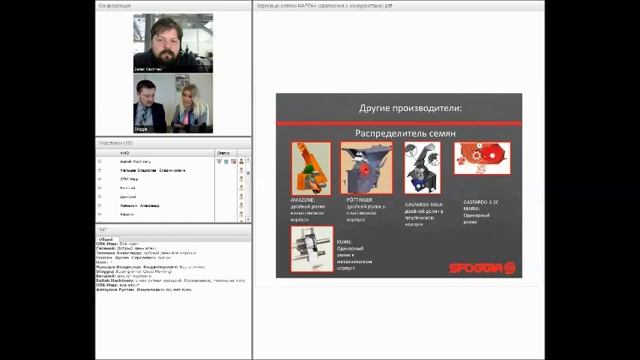Viewport: 640px width, 360px height.
Task: Click the Amazone seed distributor image
Action: pyautogui.click(x=311, y=169)
